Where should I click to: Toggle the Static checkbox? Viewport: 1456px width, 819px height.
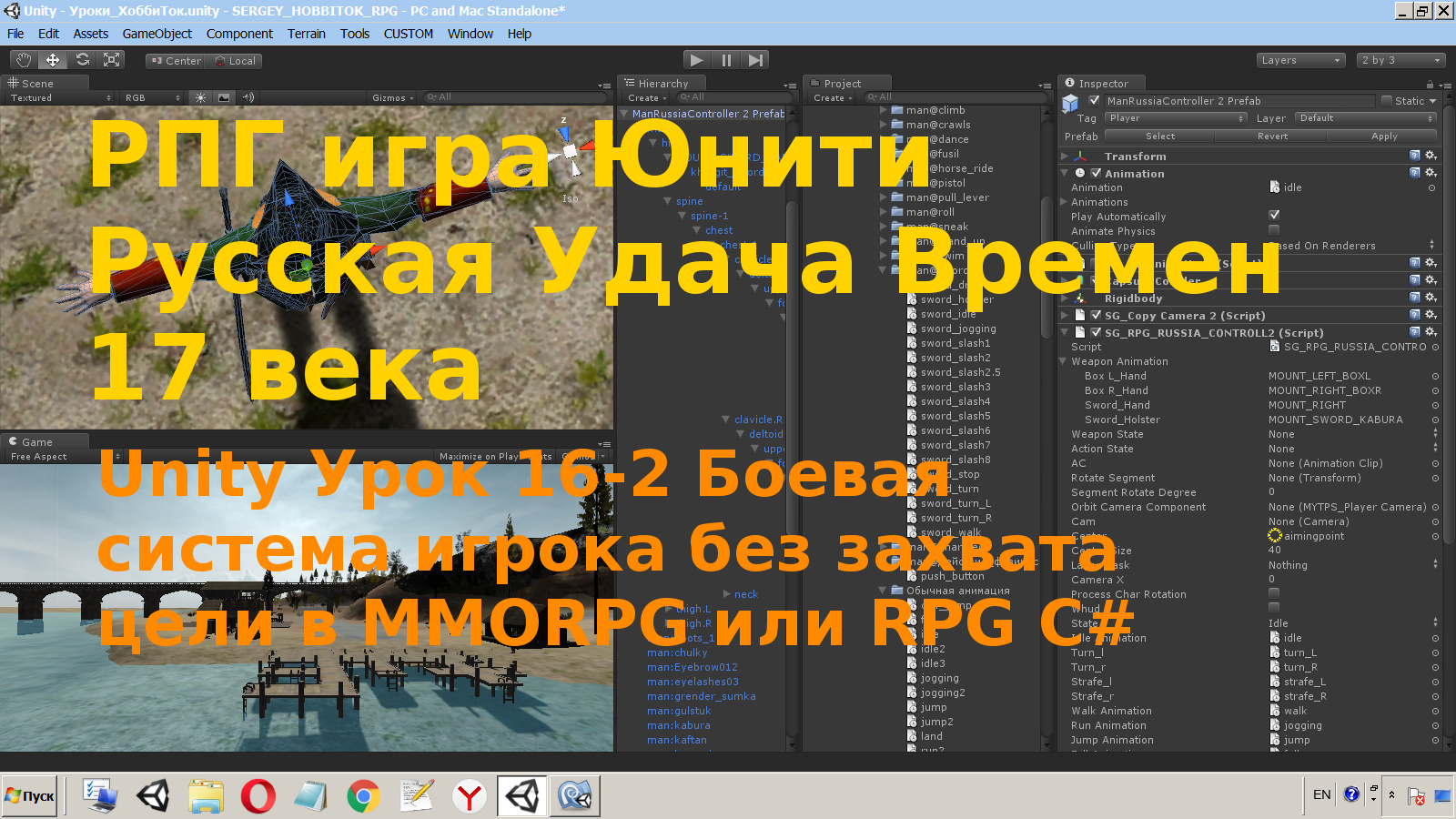(1387, 101)
